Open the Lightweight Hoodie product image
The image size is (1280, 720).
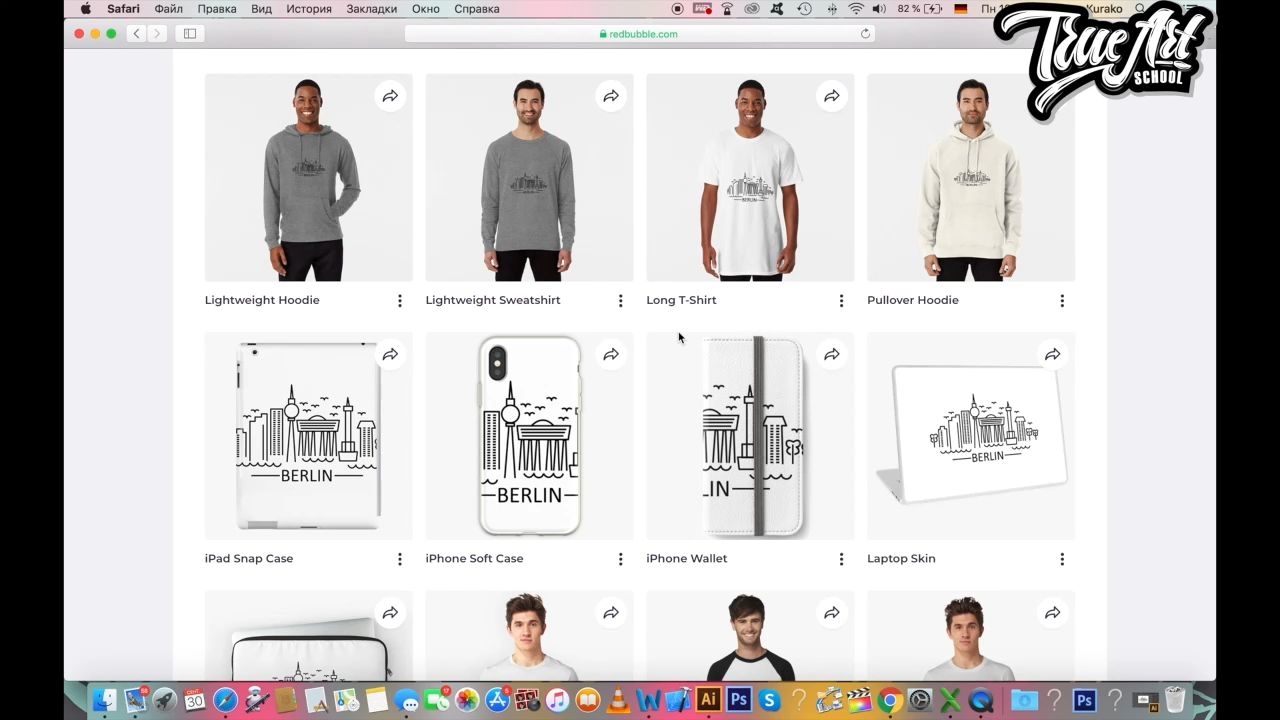click(309, 177)
